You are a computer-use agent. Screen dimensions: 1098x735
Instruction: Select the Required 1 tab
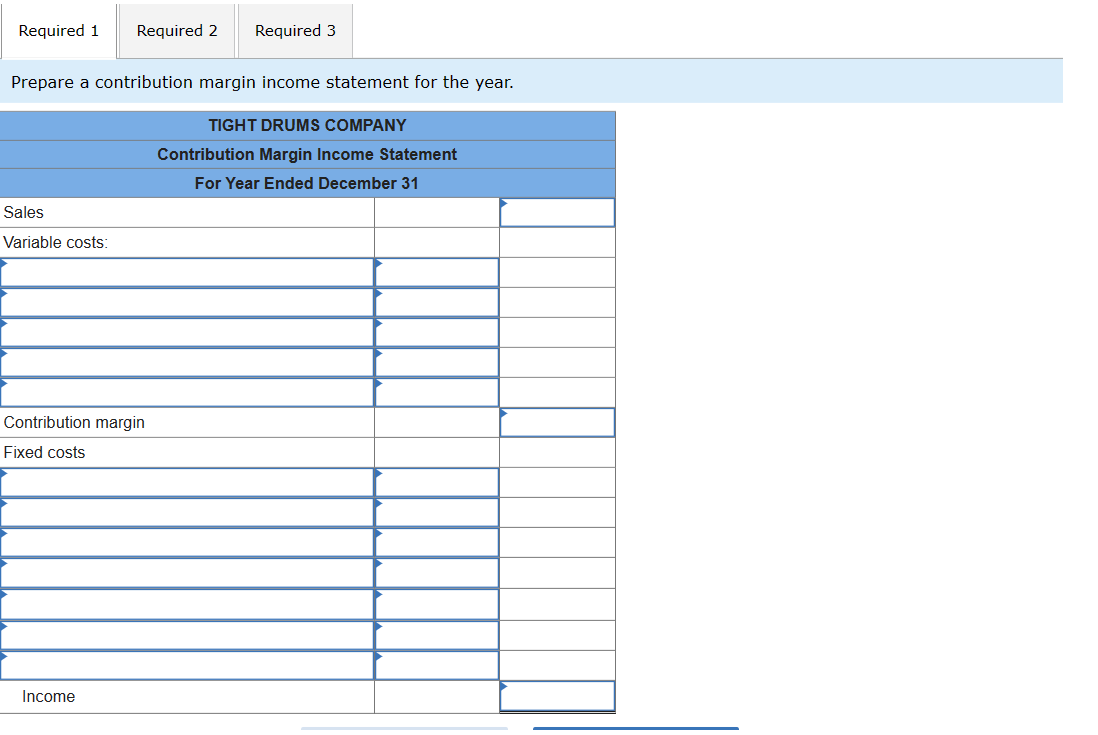click(x=57, y=30)
